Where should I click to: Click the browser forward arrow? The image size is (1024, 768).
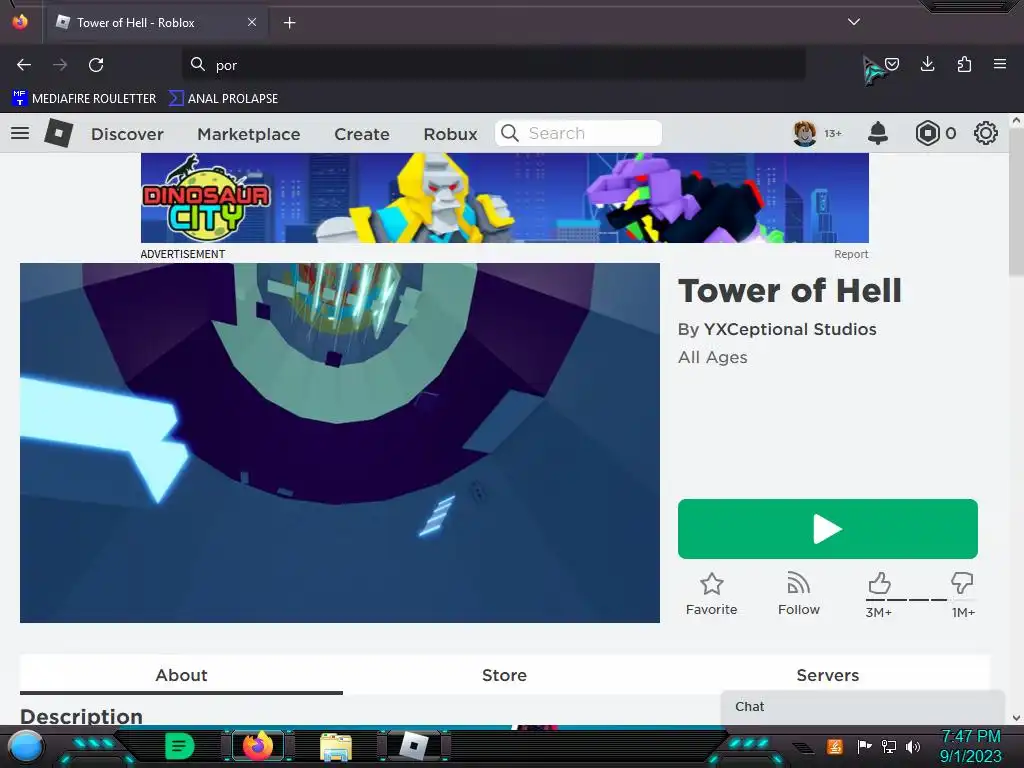click(x=60, y=65)
